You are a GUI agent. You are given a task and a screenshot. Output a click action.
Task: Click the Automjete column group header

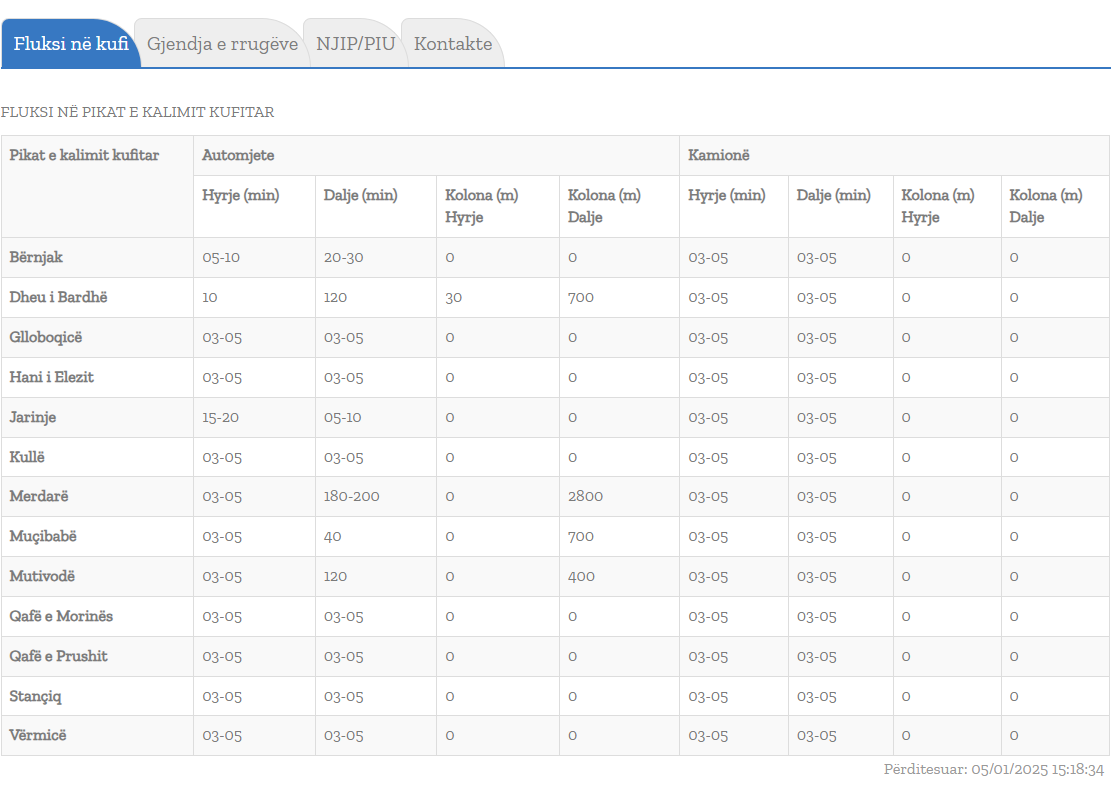pos(238,155)
